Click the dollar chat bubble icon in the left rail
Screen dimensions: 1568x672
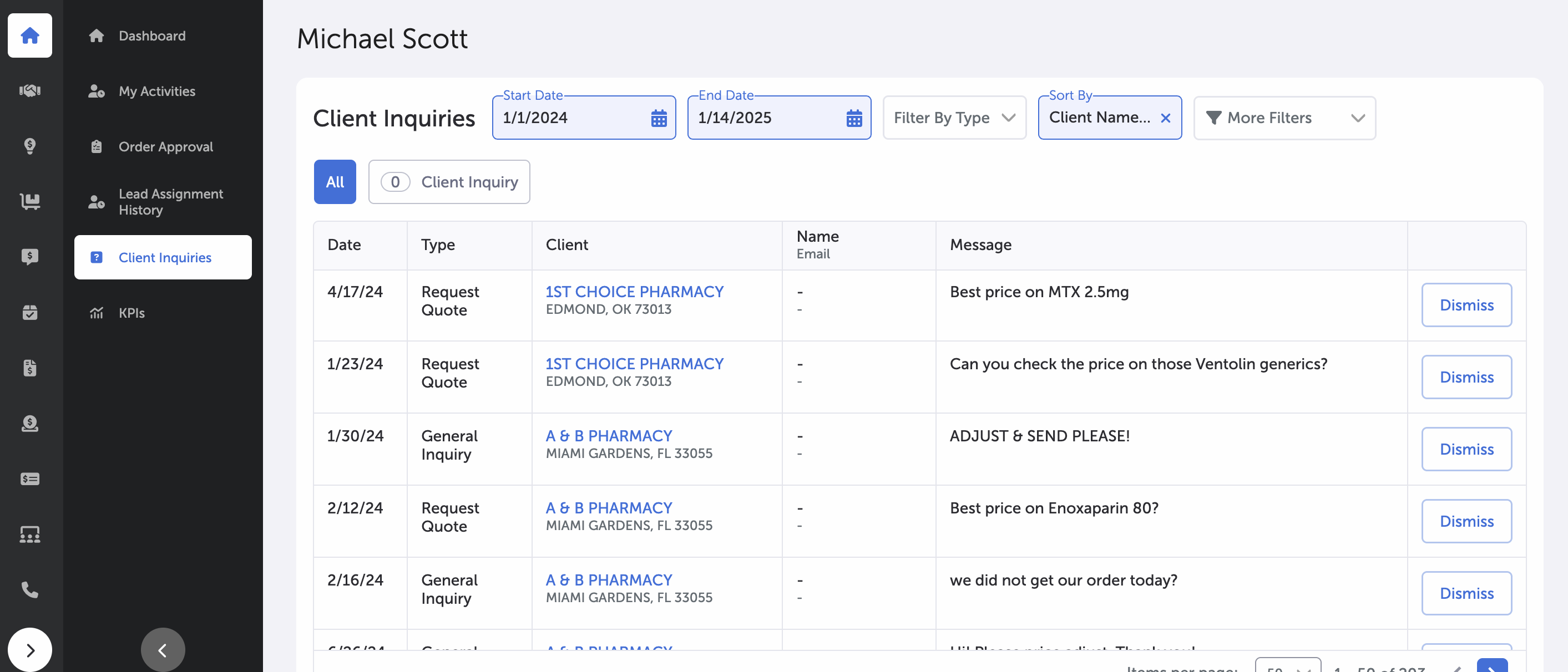30,257
